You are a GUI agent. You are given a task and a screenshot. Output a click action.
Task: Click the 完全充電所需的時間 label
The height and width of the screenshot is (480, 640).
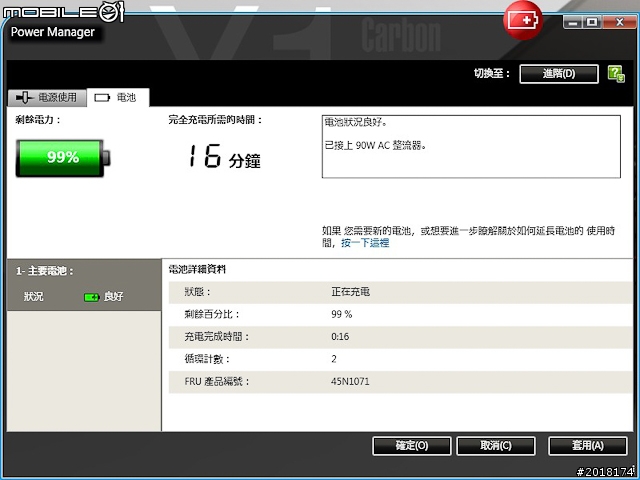pos(215,120)
